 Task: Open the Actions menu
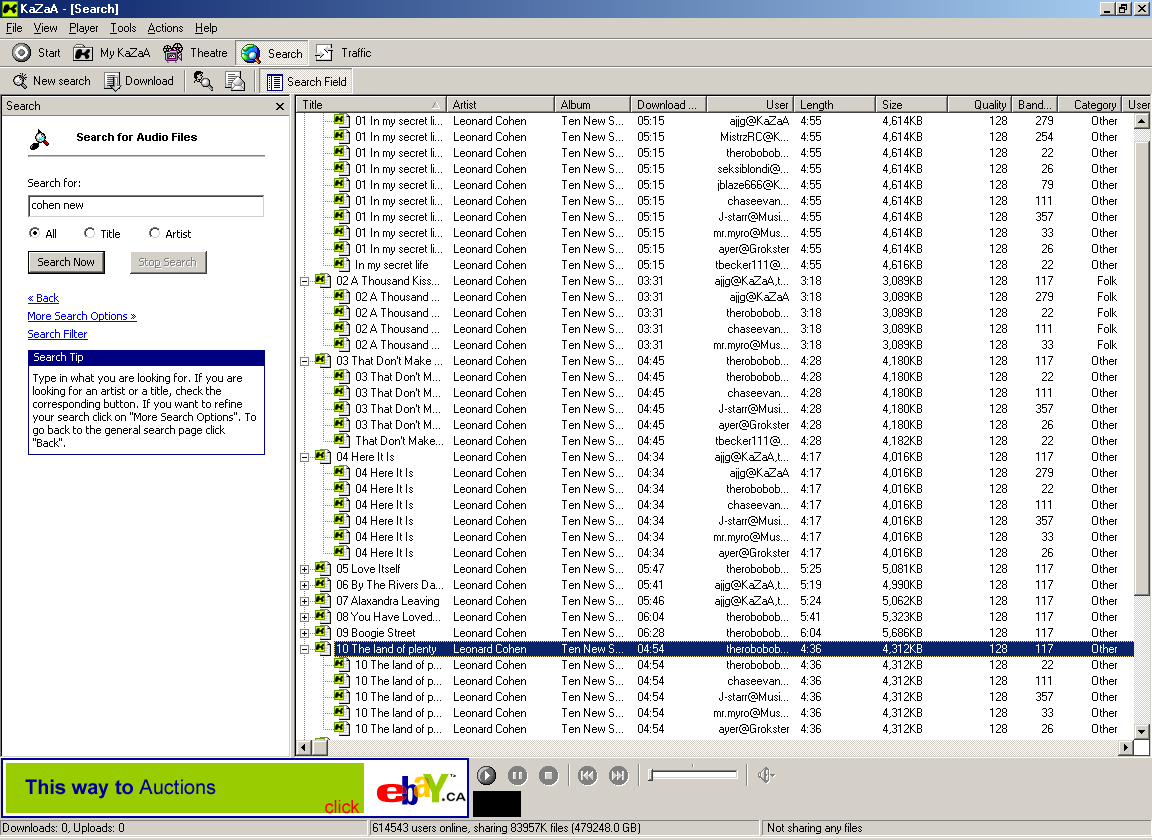(165, 28)
